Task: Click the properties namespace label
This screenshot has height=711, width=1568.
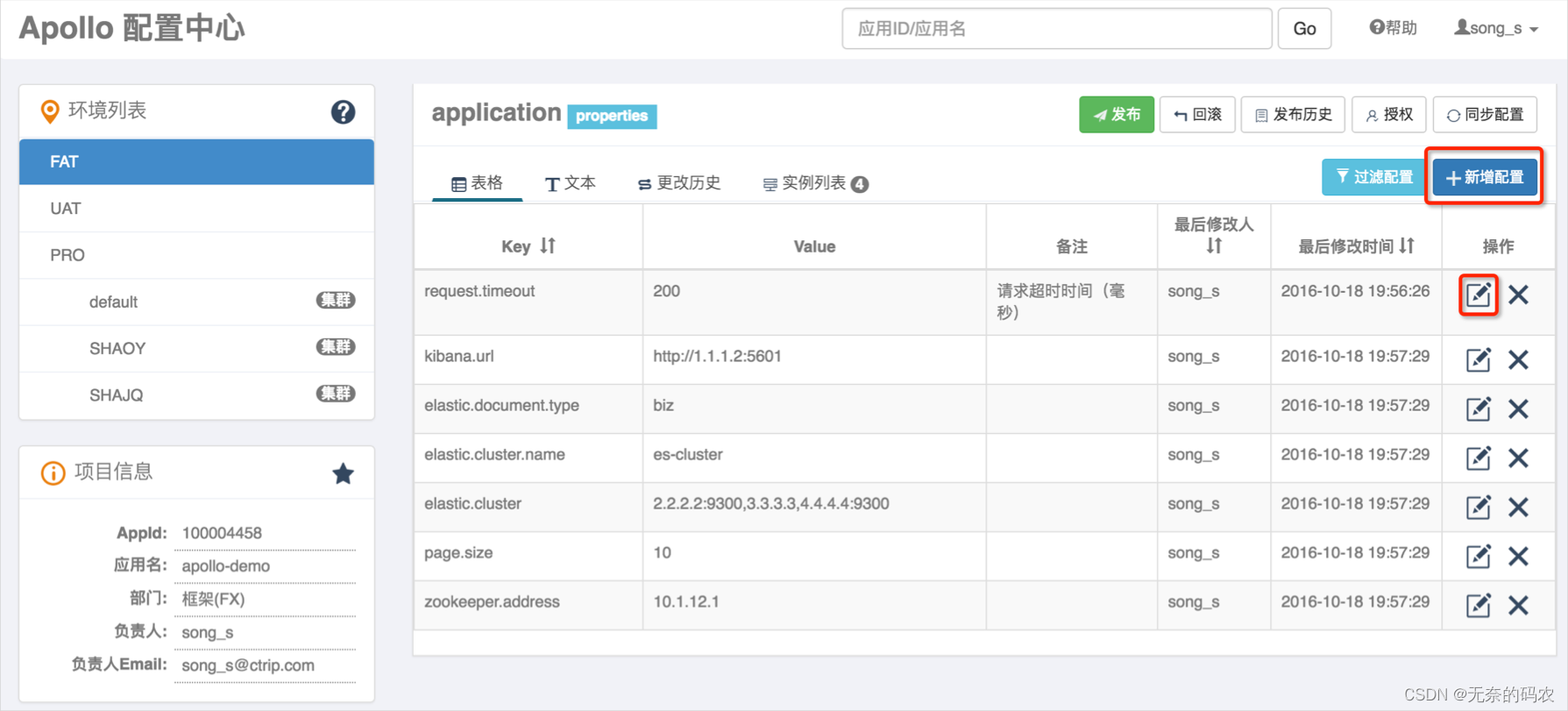Action: [x=612, y=116]
